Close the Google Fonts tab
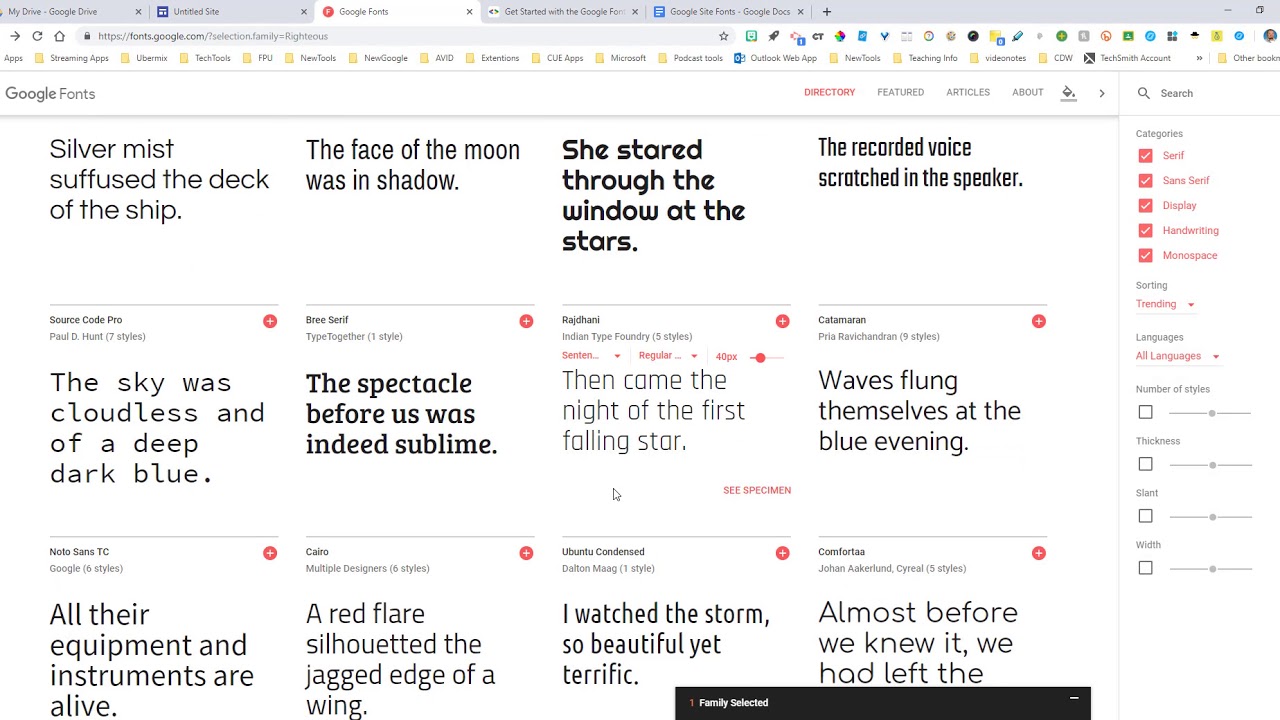The height and width of the screenshot is (720, 1280). pos(469,12)
